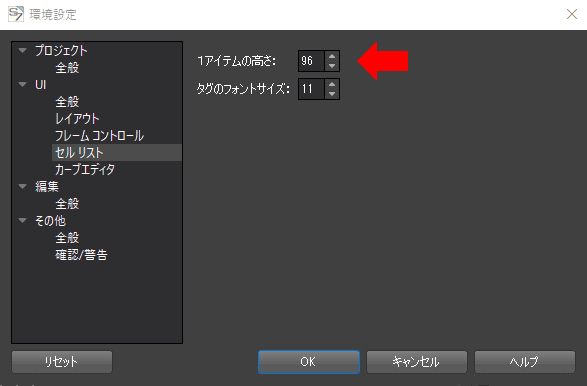Open the 確認/警告 settings page
587x386 pixels.
(x=82, y=255)
